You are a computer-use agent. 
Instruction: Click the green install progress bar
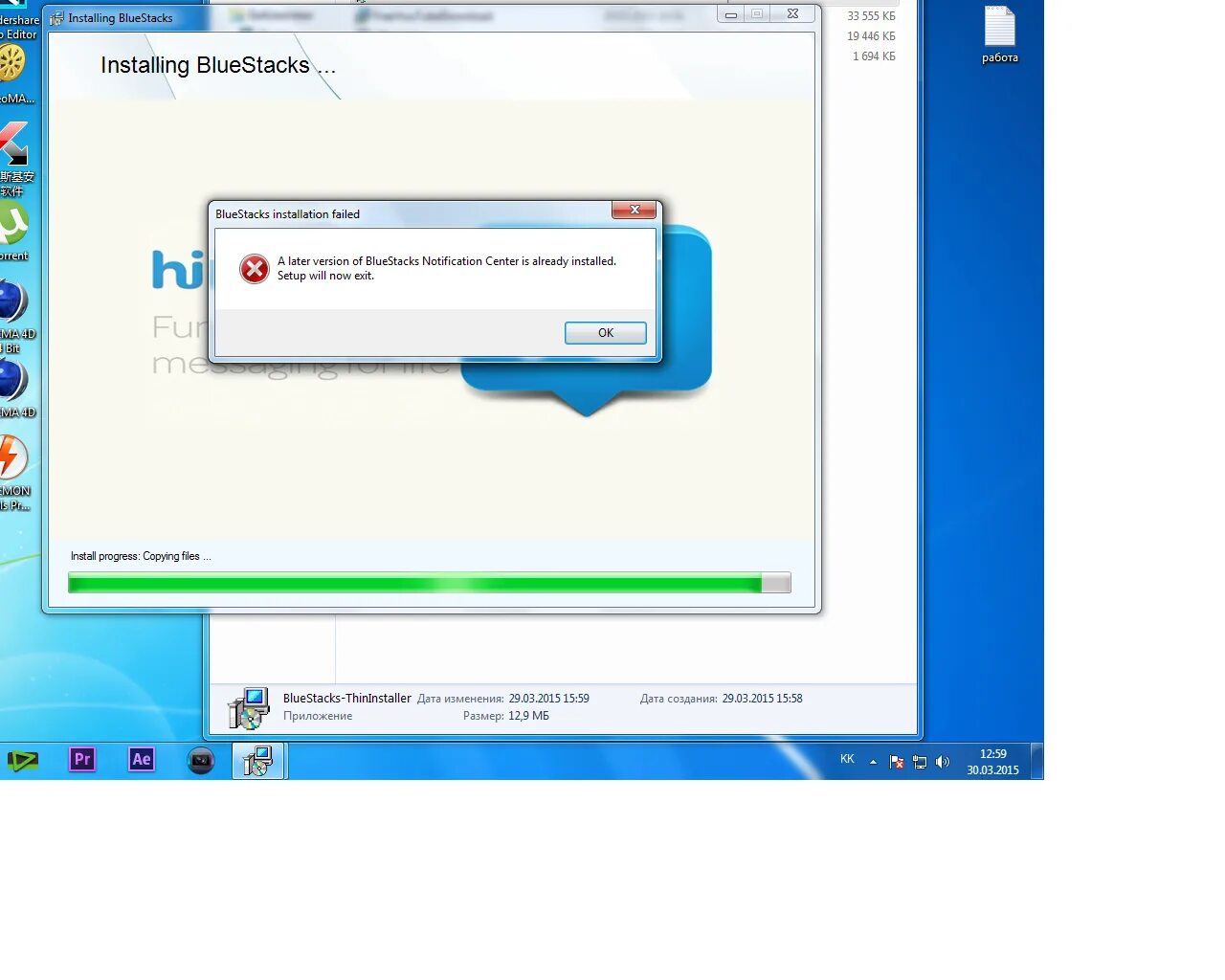[x=429, y=583]
